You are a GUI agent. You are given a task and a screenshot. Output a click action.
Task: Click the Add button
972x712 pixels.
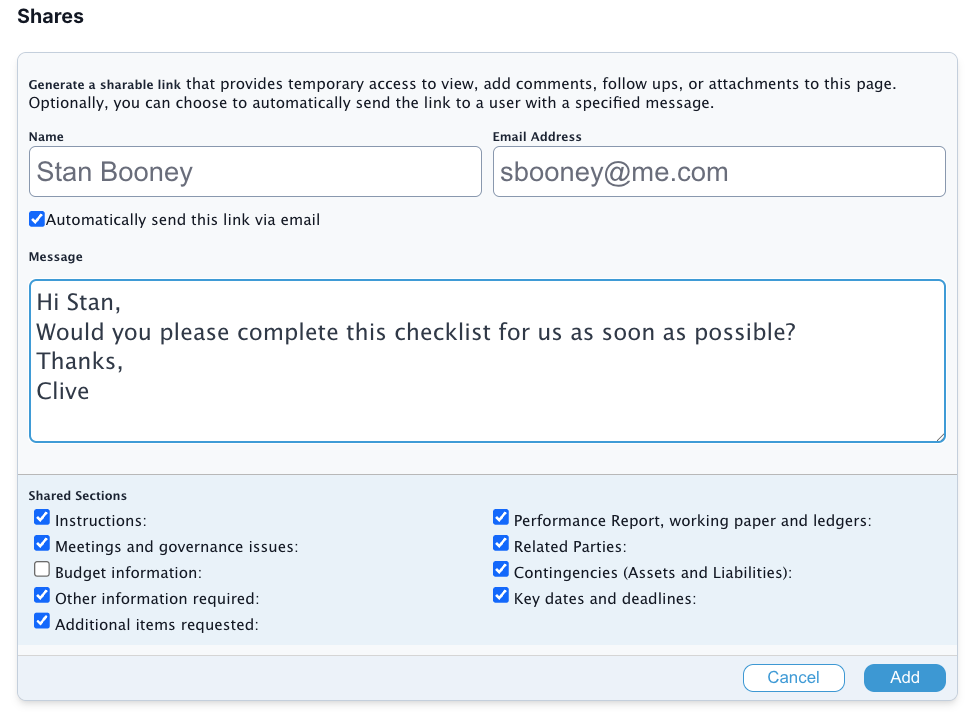[x=904, y=677]
